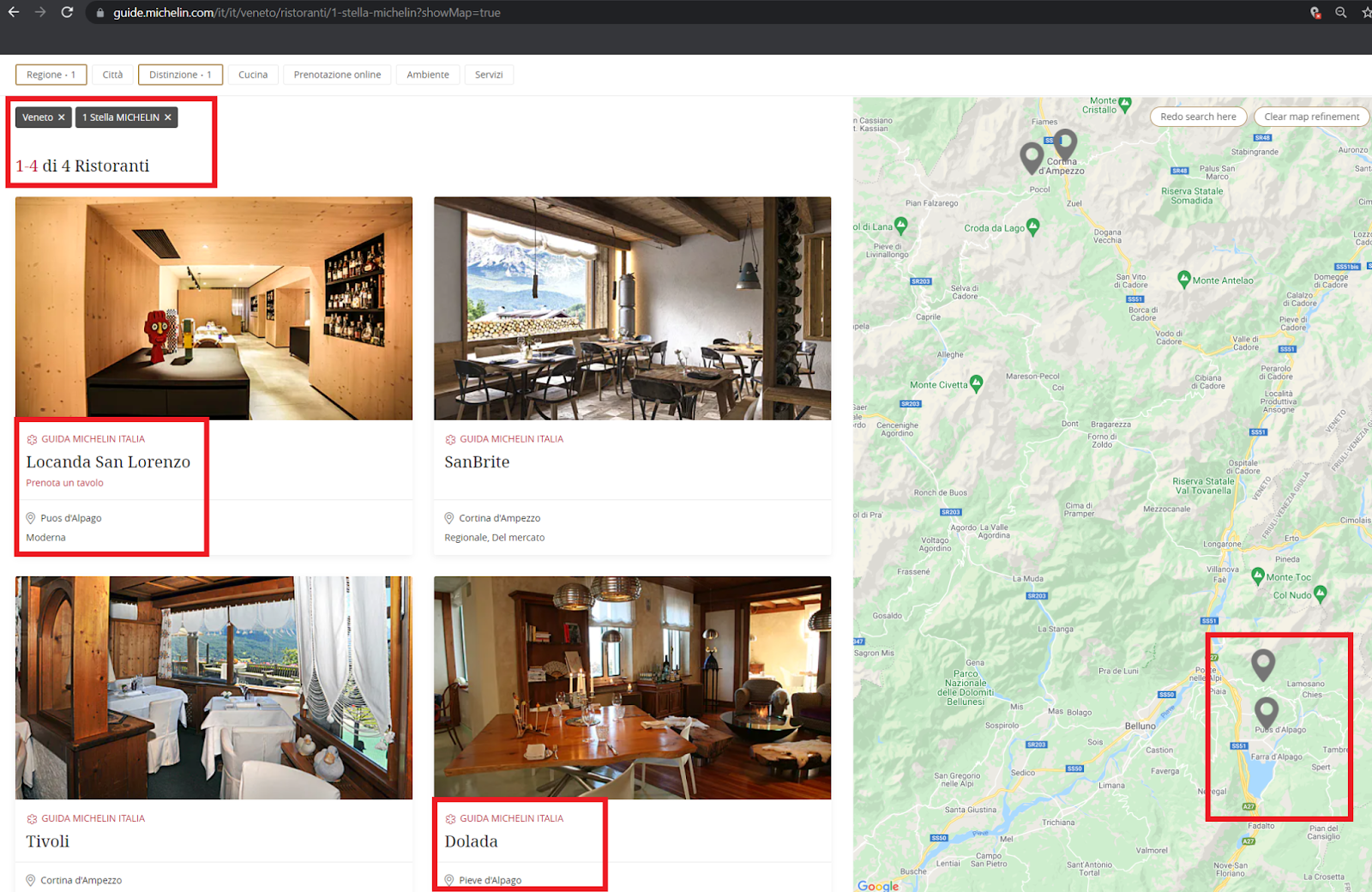Click Parco Nazionale delle Dolomiti Bellunesi label
This screenshot has height=892, width=1372.
pyautogui.click(x=966, y=688)
